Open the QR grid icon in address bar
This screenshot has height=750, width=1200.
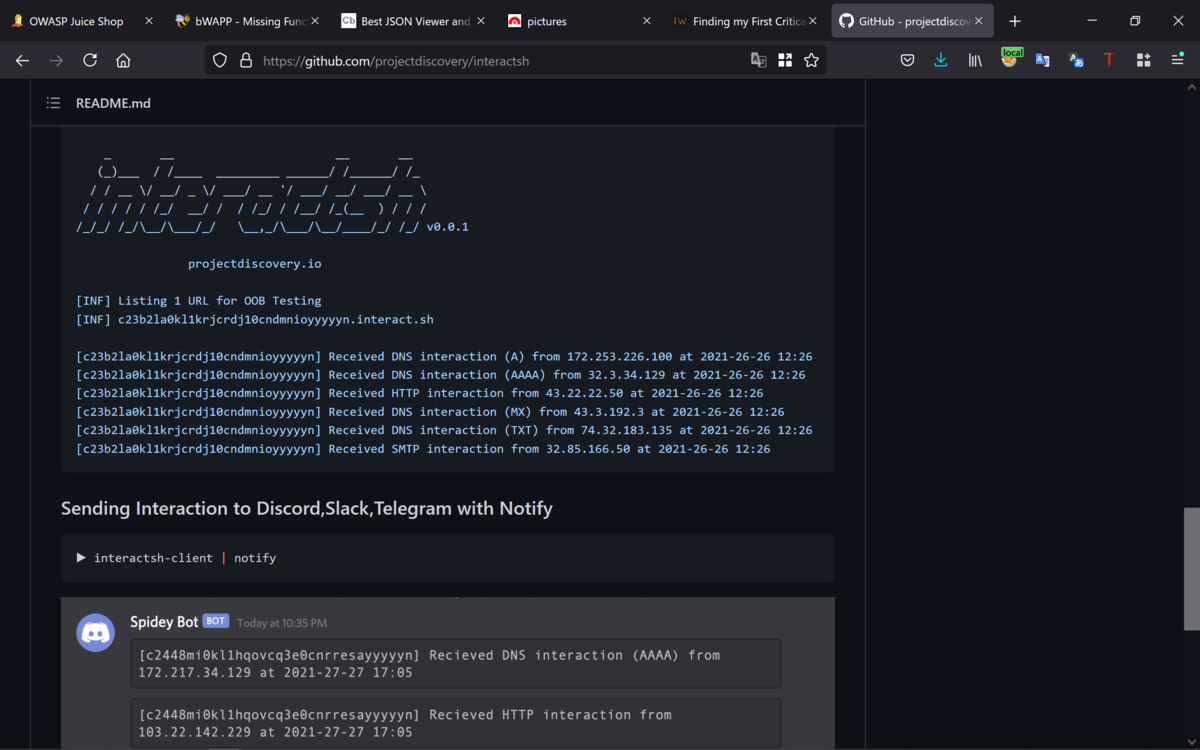[785, 61]
